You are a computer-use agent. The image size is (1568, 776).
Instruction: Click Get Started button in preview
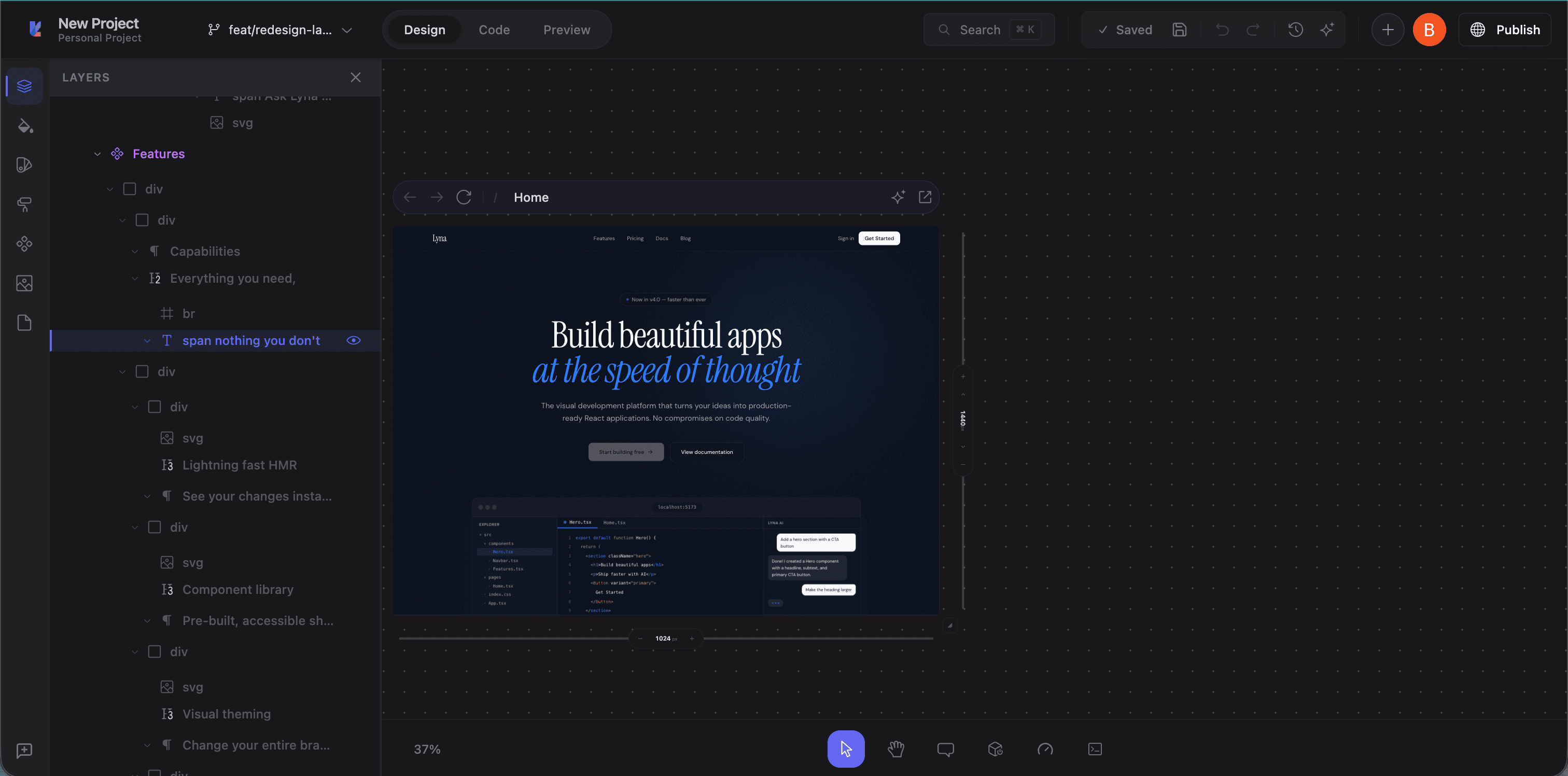[x=879, y=238]
